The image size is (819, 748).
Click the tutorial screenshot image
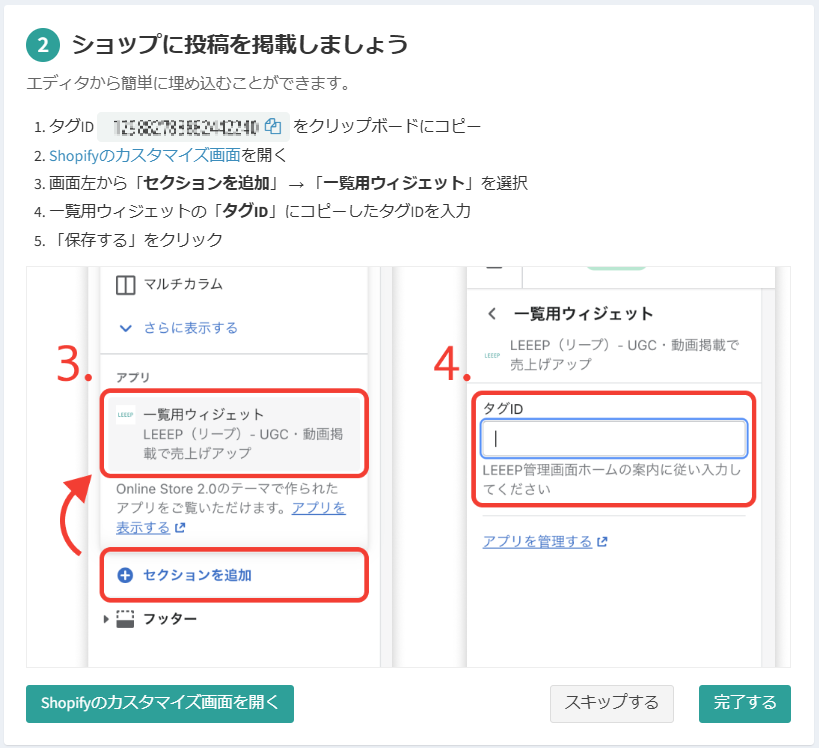click(x=408, y=467)
